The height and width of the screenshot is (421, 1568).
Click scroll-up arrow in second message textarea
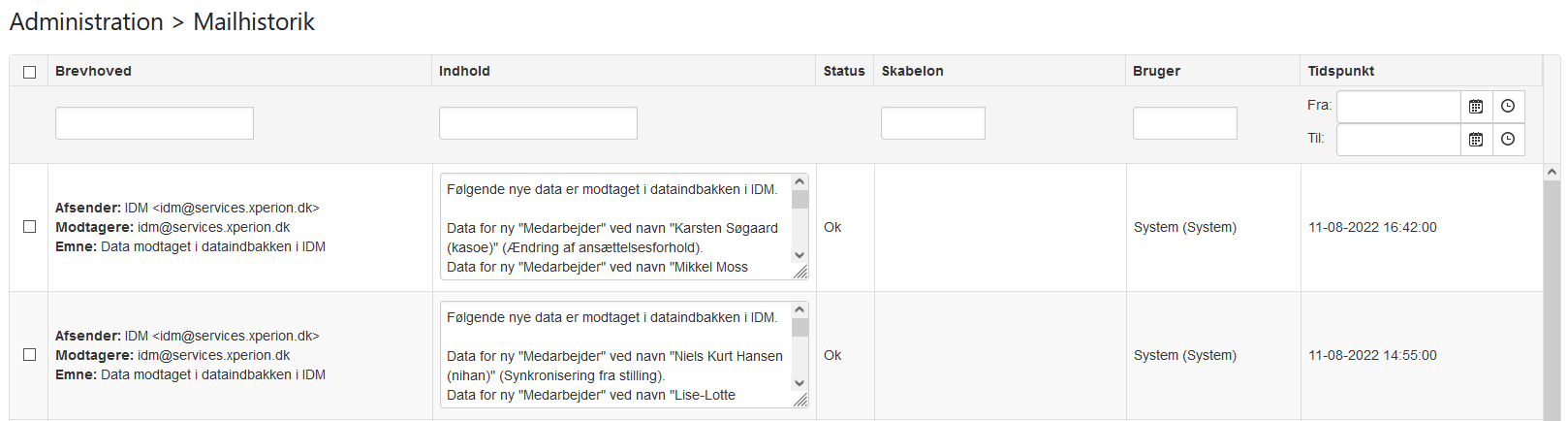(x=800, y=309)
